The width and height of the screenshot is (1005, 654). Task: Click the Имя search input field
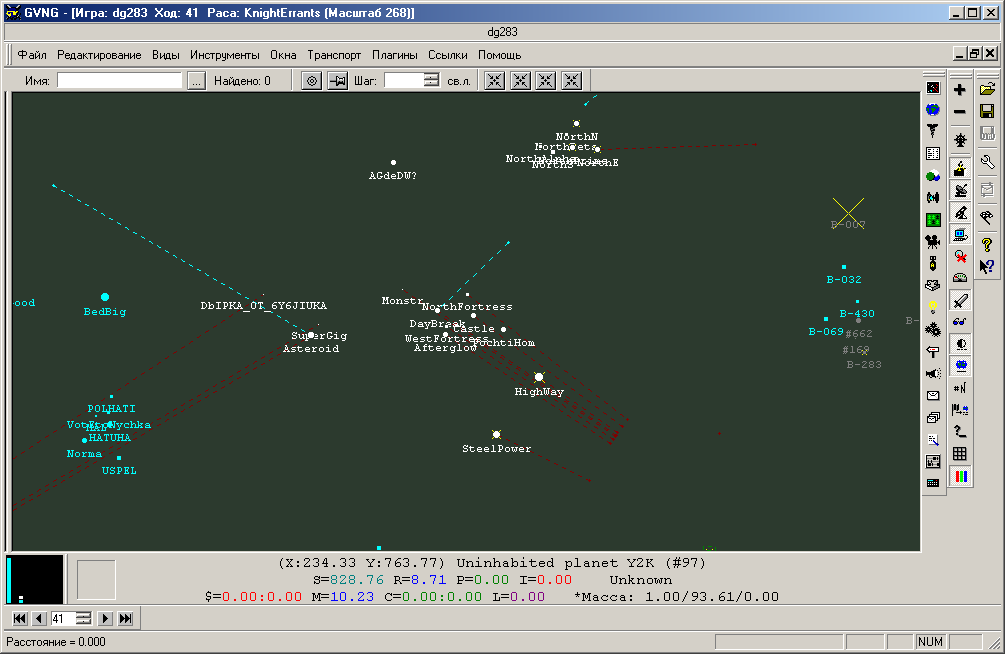(119, 81)
